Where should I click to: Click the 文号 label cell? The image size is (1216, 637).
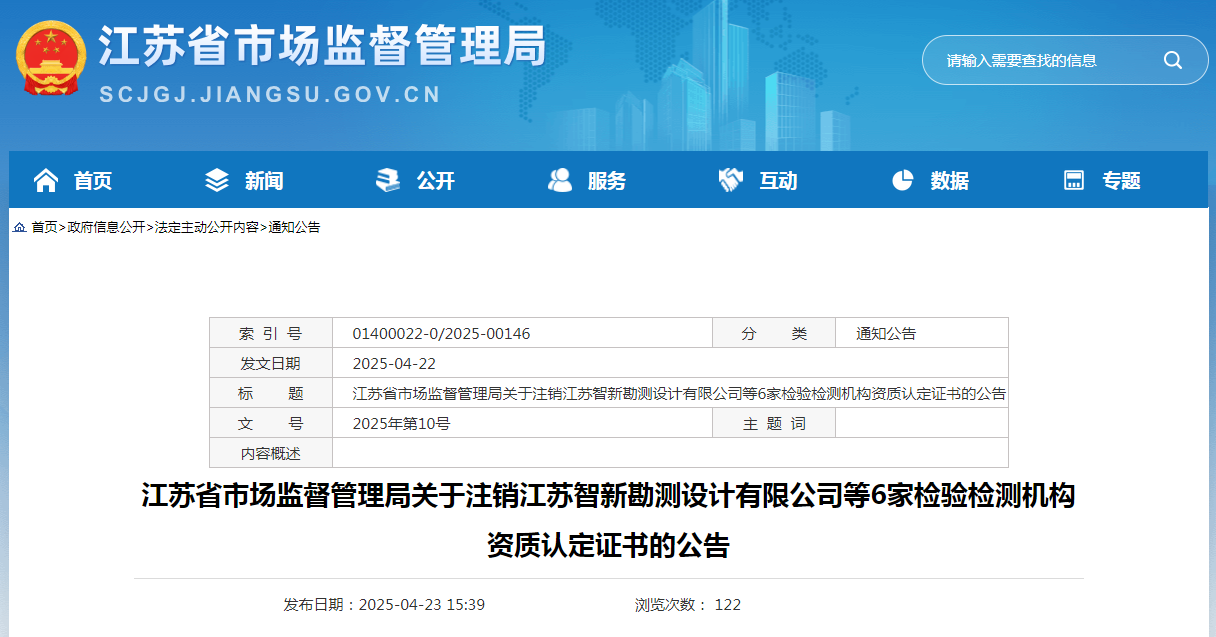tap(271, 424)
